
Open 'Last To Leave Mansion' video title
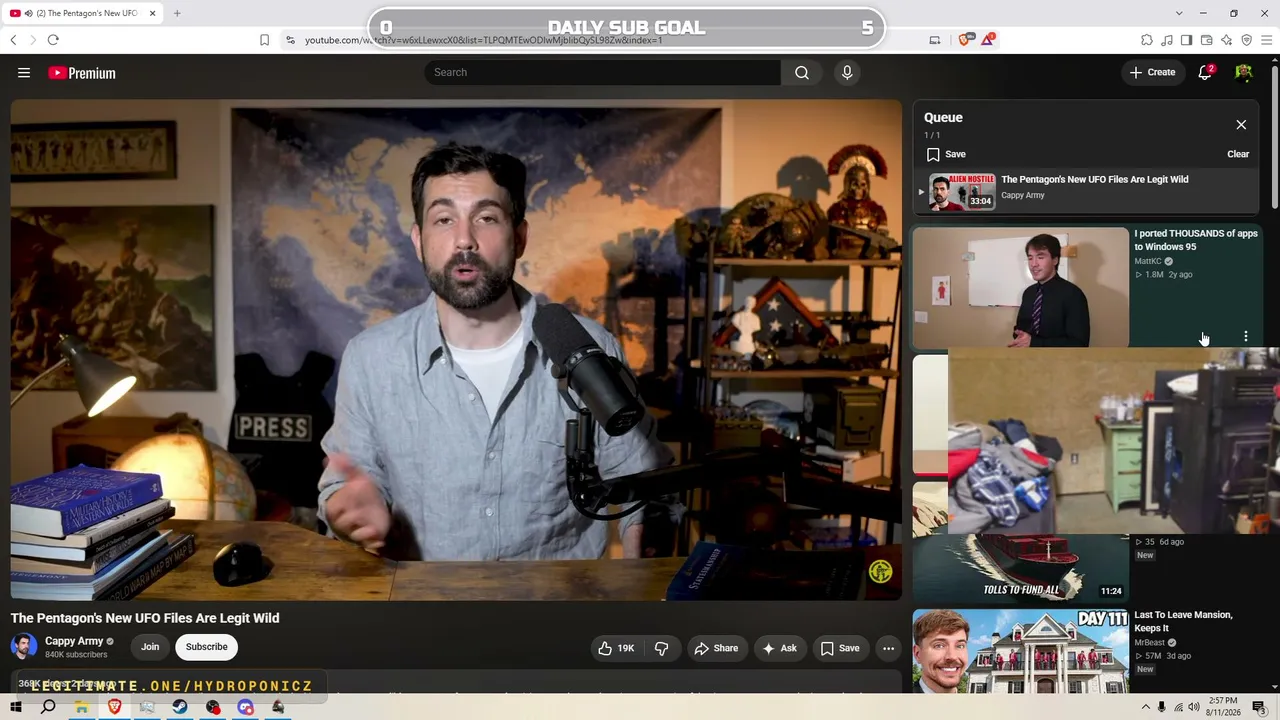(1184, 621)
